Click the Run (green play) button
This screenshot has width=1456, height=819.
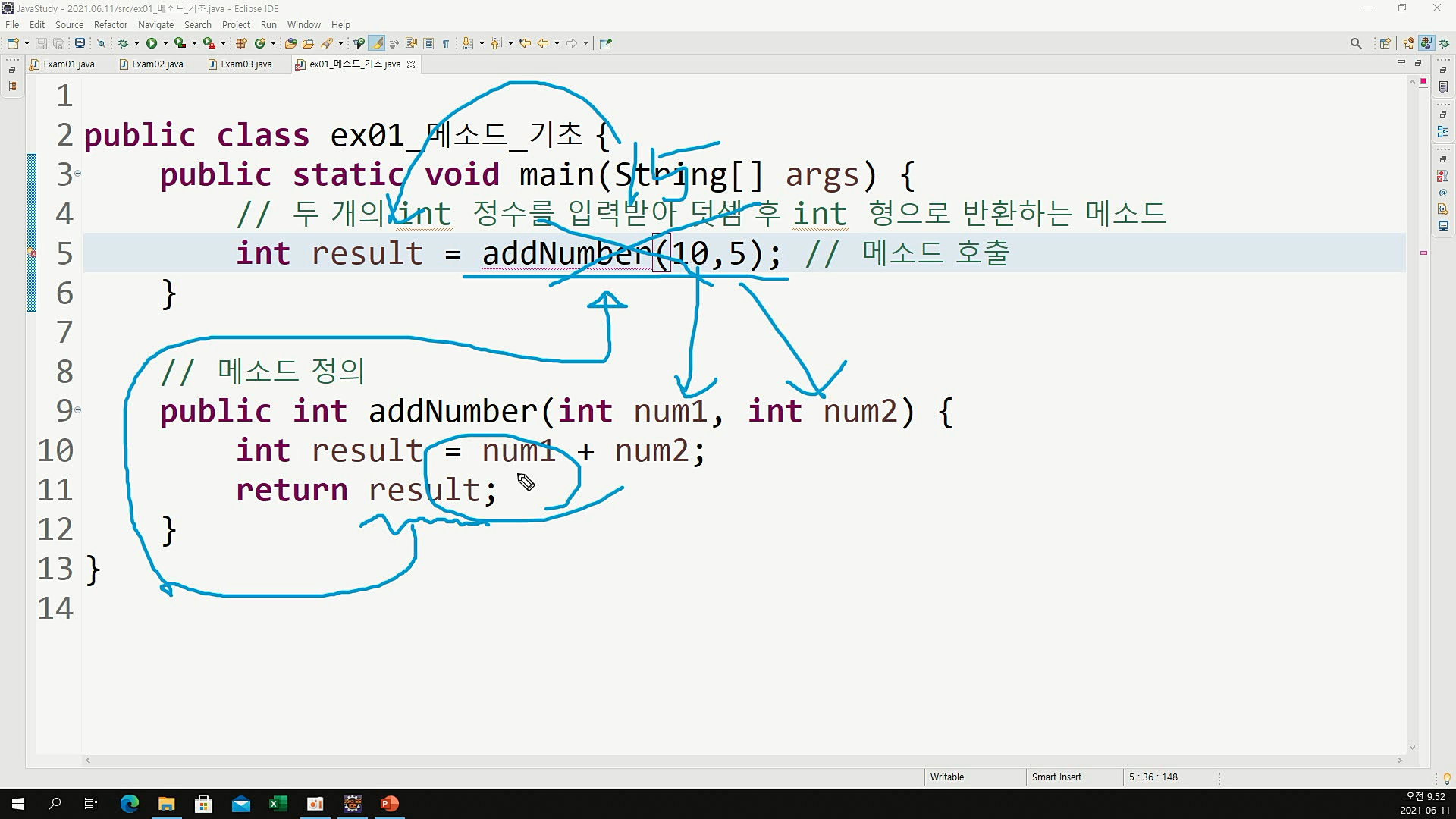[x=152, y=43]
